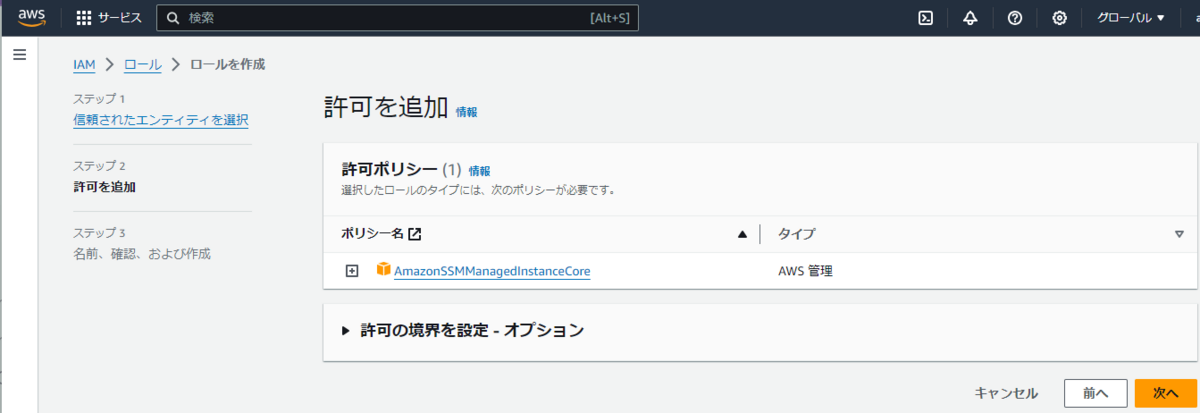Click the 名前、確認、および作成 step text

pyautogui.click(x=142, y=254)
